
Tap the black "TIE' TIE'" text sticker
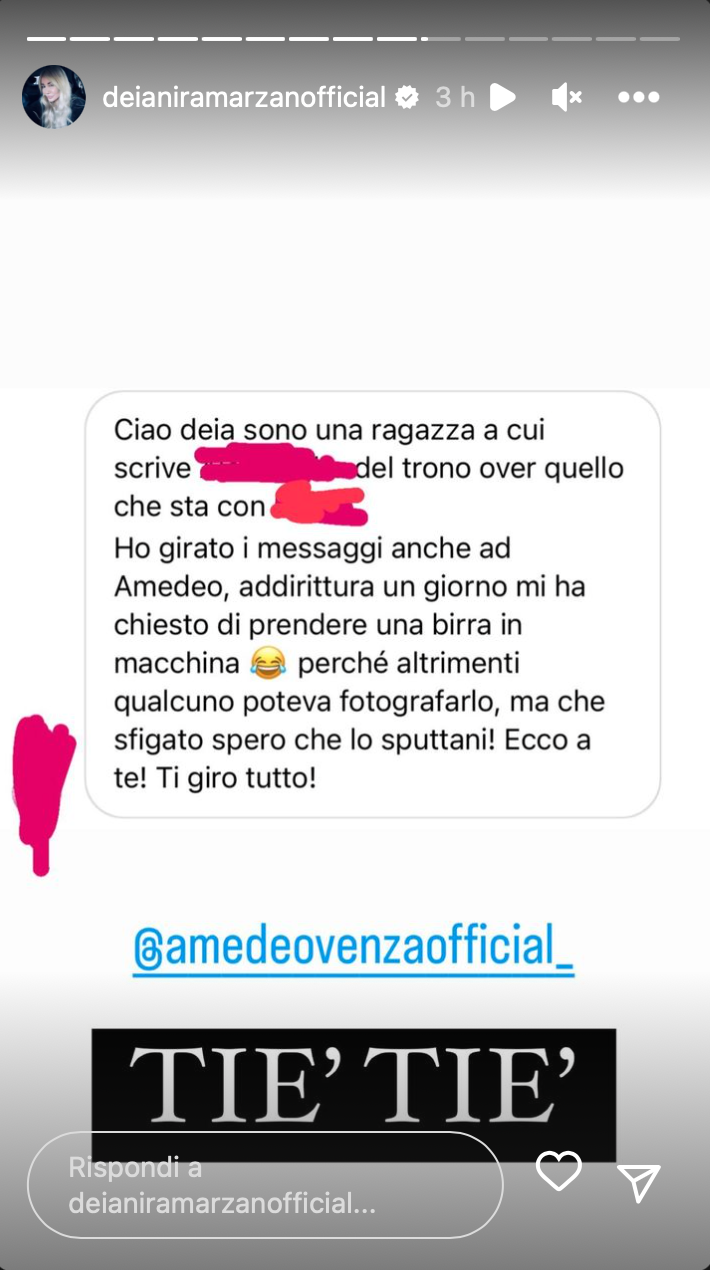(x=354, y=1094)
